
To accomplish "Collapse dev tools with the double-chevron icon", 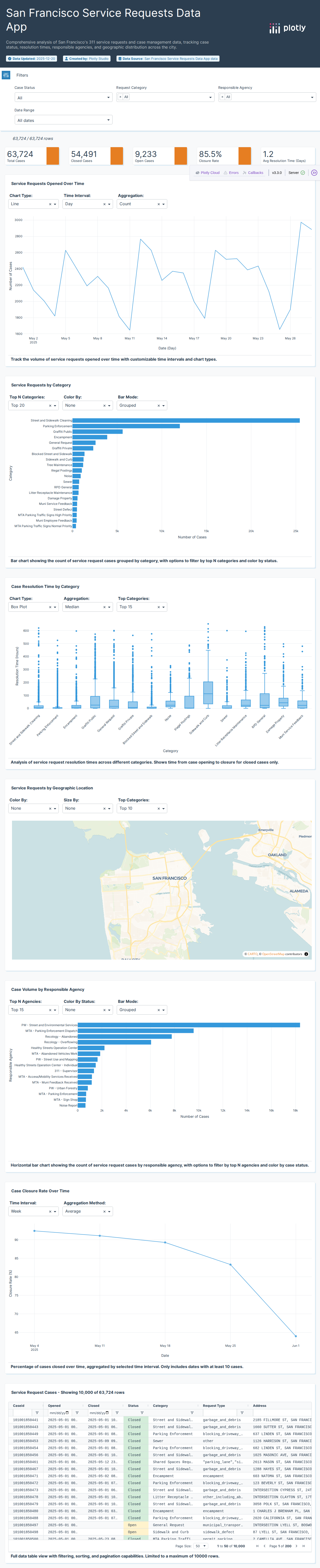I will click(x=314, y=173).
